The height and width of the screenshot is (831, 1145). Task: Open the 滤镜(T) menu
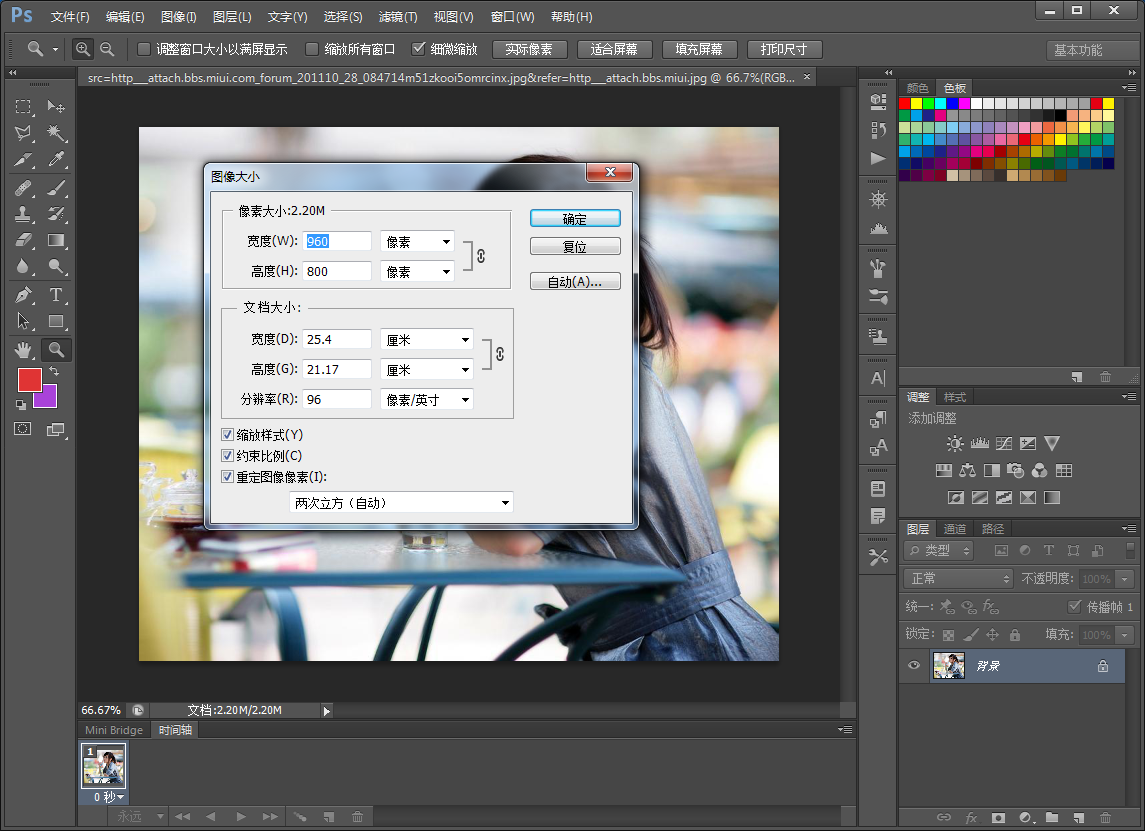[x=398, y=17]
